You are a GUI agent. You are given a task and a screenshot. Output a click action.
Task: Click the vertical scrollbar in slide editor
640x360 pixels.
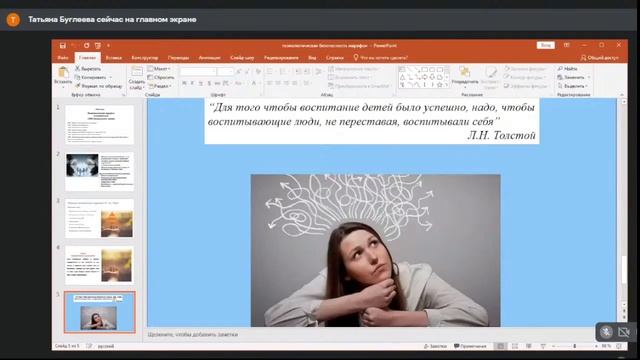[x=624, y=269]
